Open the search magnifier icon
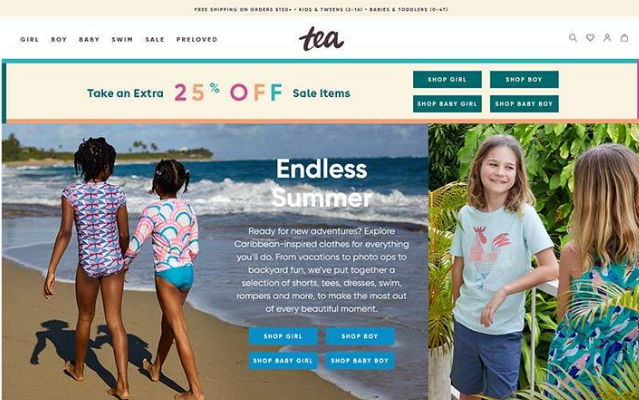 click(573, 38)
